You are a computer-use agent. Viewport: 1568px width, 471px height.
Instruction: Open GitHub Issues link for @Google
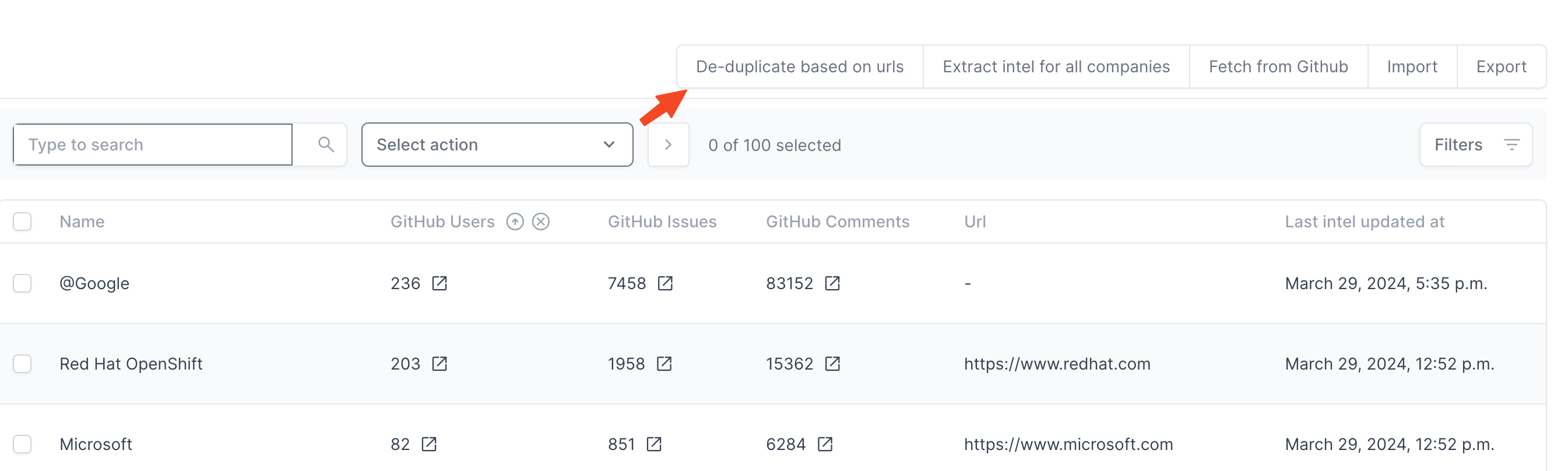[x=665, y=283]
